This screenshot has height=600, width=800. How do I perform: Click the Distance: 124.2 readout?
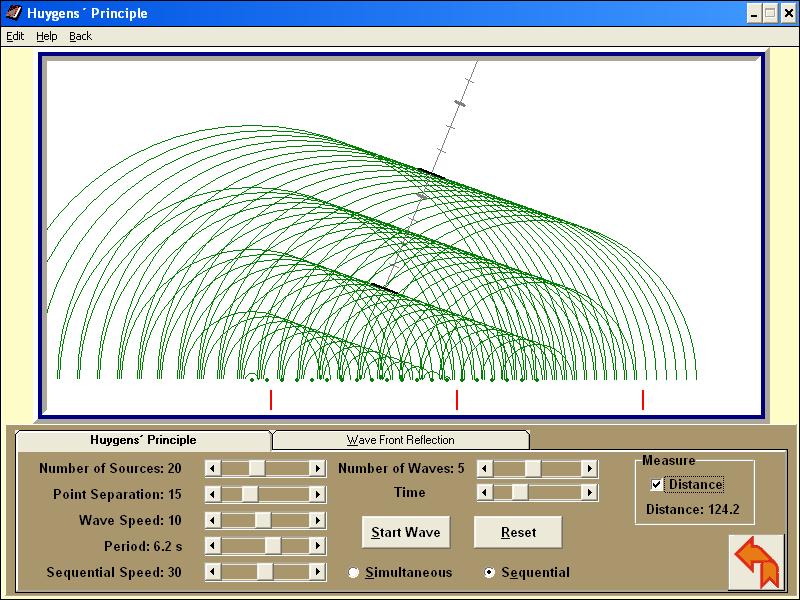(692, 509)
